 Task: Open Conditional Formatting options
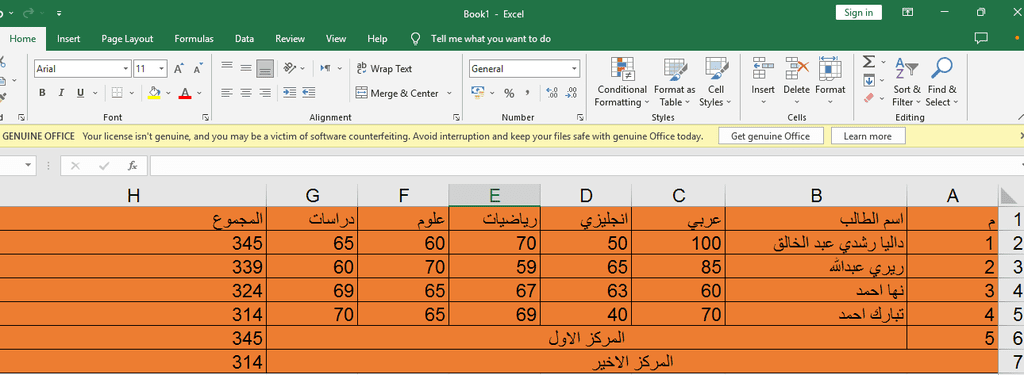coord(621,82)
